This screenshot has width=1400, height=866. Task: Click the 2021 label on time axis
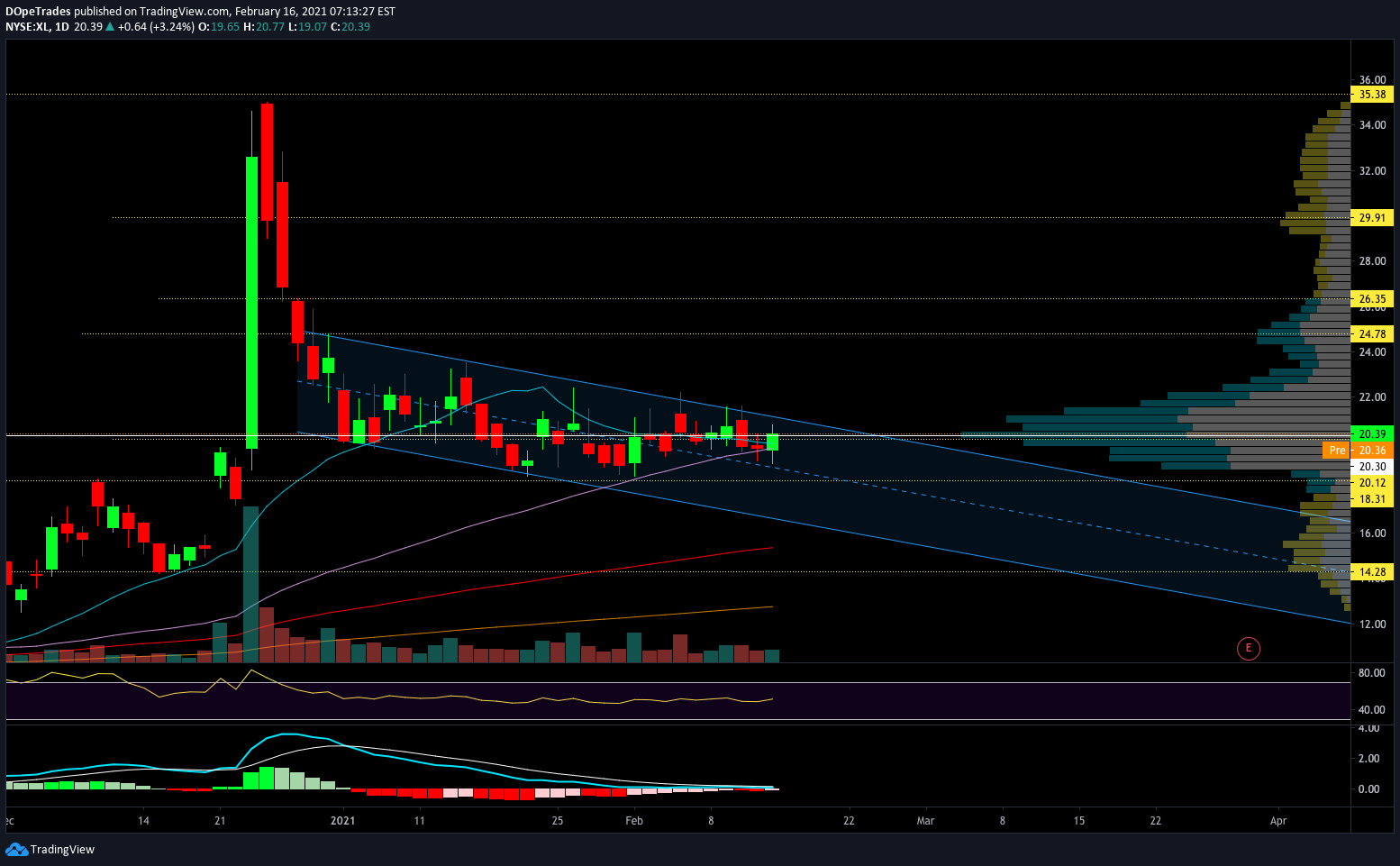[343, 821]
